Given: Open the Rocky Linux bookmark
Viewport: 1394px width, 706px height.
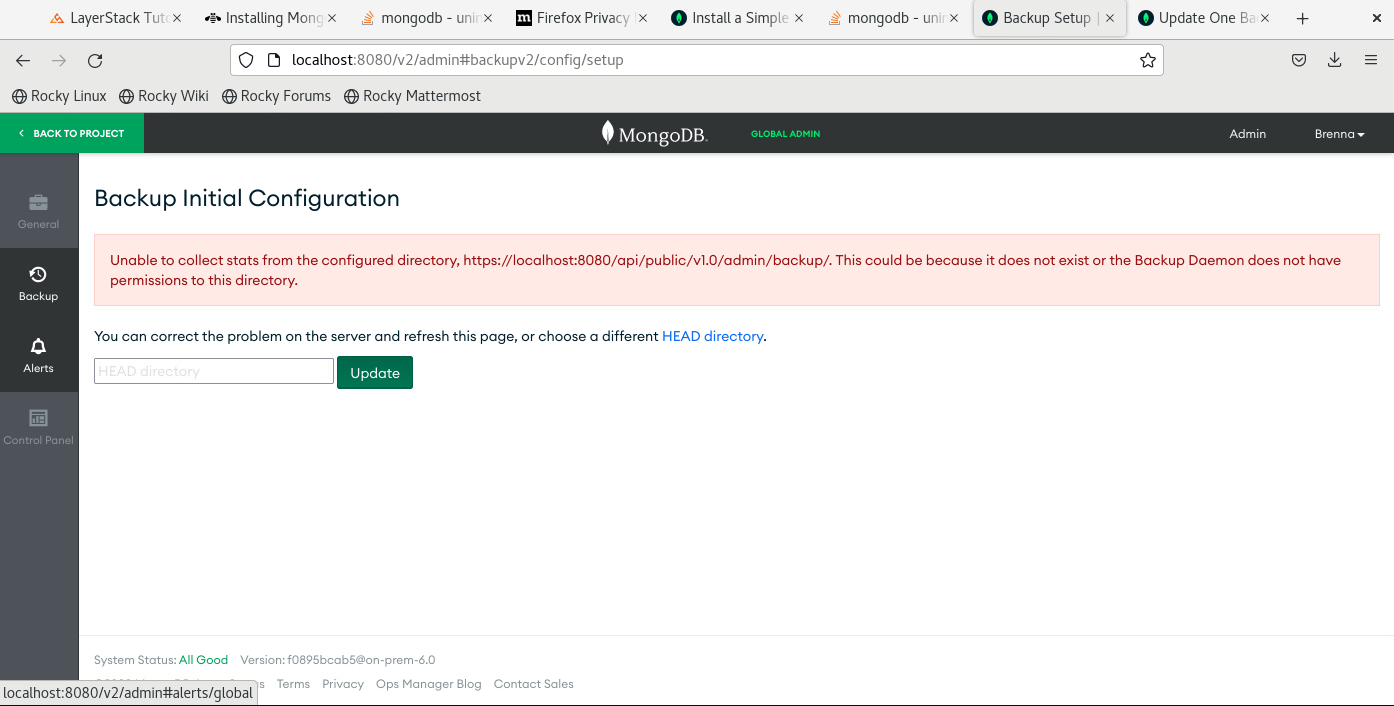Looking at the screenshot, I should (59, 96).
